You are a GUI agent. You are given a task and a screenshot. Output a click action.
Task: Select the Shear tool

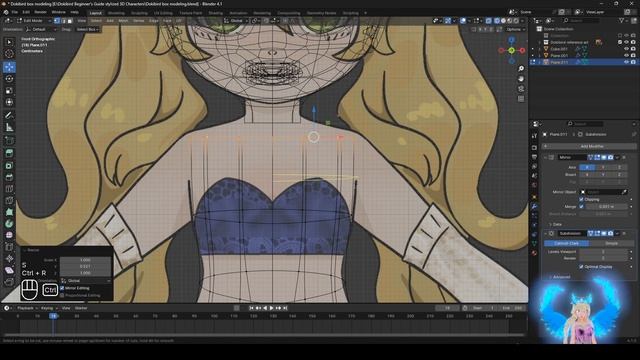9,270
